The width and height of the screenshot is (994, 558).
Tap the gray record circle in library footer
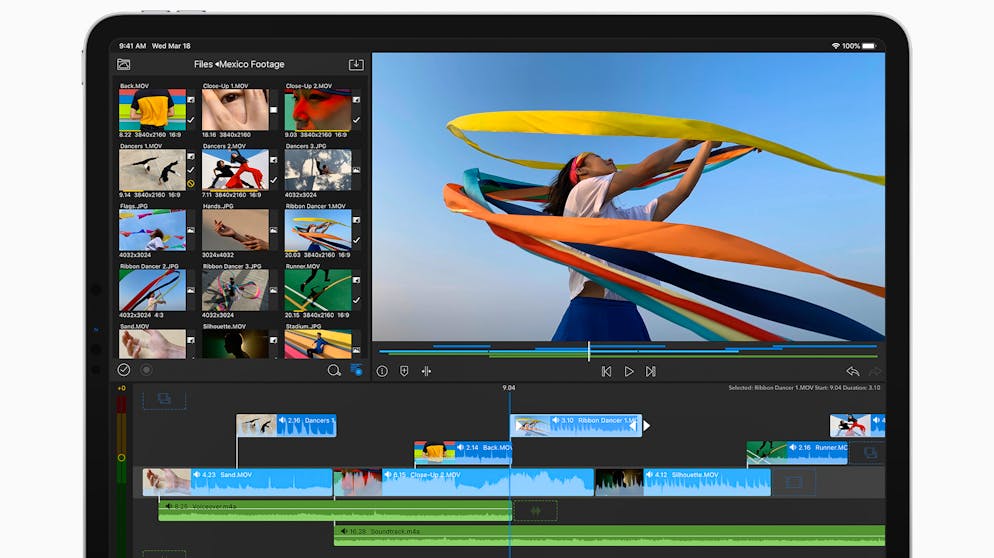[146, 370]
